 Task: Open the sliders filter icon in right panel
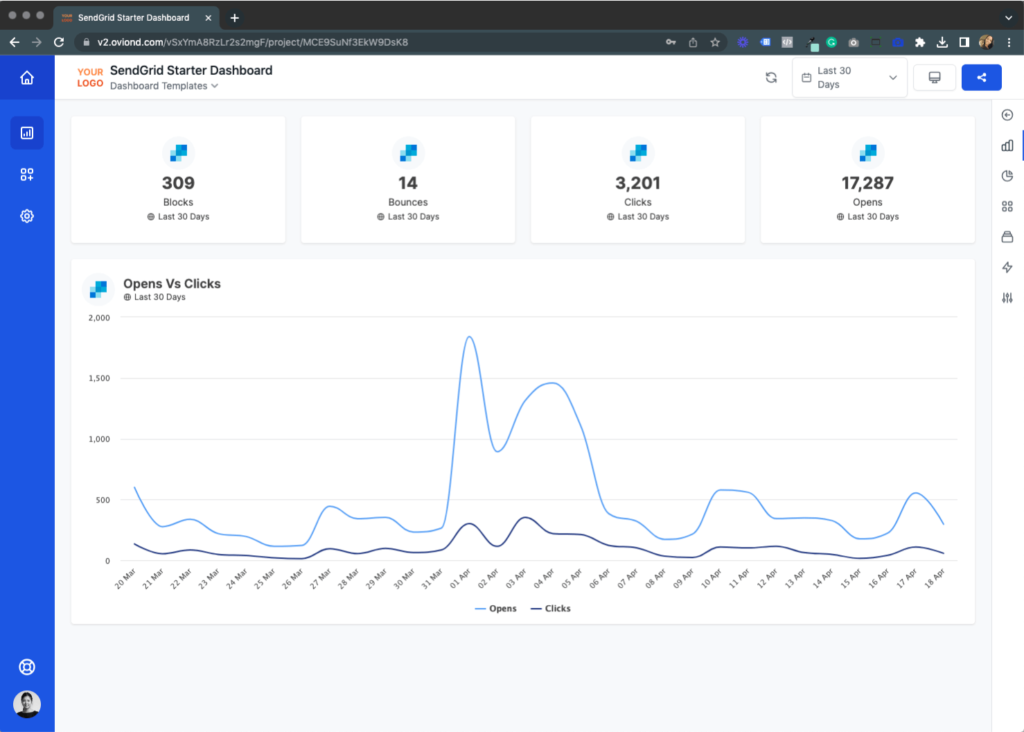pos(1008,298)
